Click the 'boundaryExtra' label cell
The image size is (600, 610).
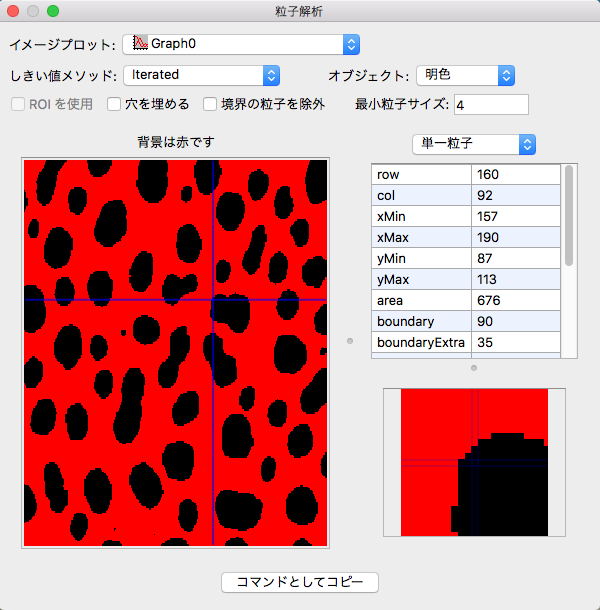(x=421, y=342)
